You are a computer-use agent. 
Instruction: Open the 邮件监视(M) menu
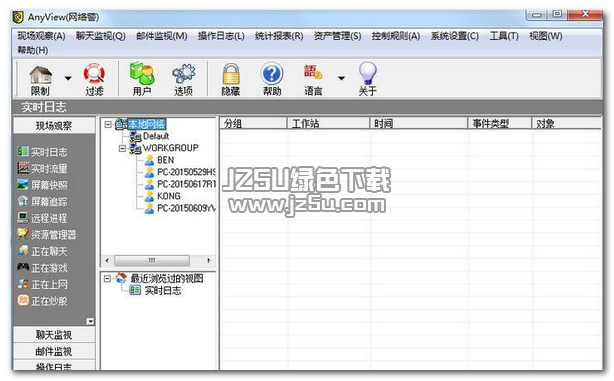pyautogui.click(x=162, y=36)
